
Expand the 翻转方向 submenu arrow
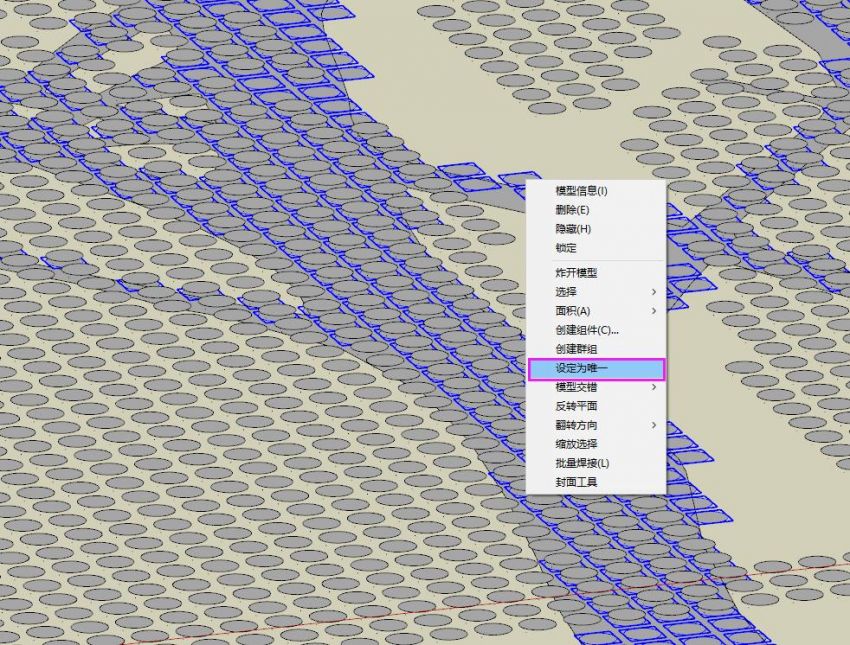pos(654,425)
